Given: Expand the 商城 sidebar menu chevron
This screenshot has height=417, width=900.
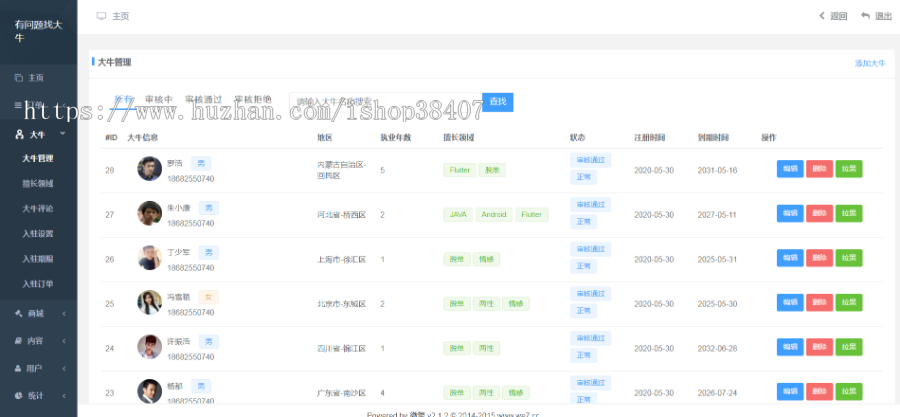Looking at the screenshot, I should tap(64, 314).
